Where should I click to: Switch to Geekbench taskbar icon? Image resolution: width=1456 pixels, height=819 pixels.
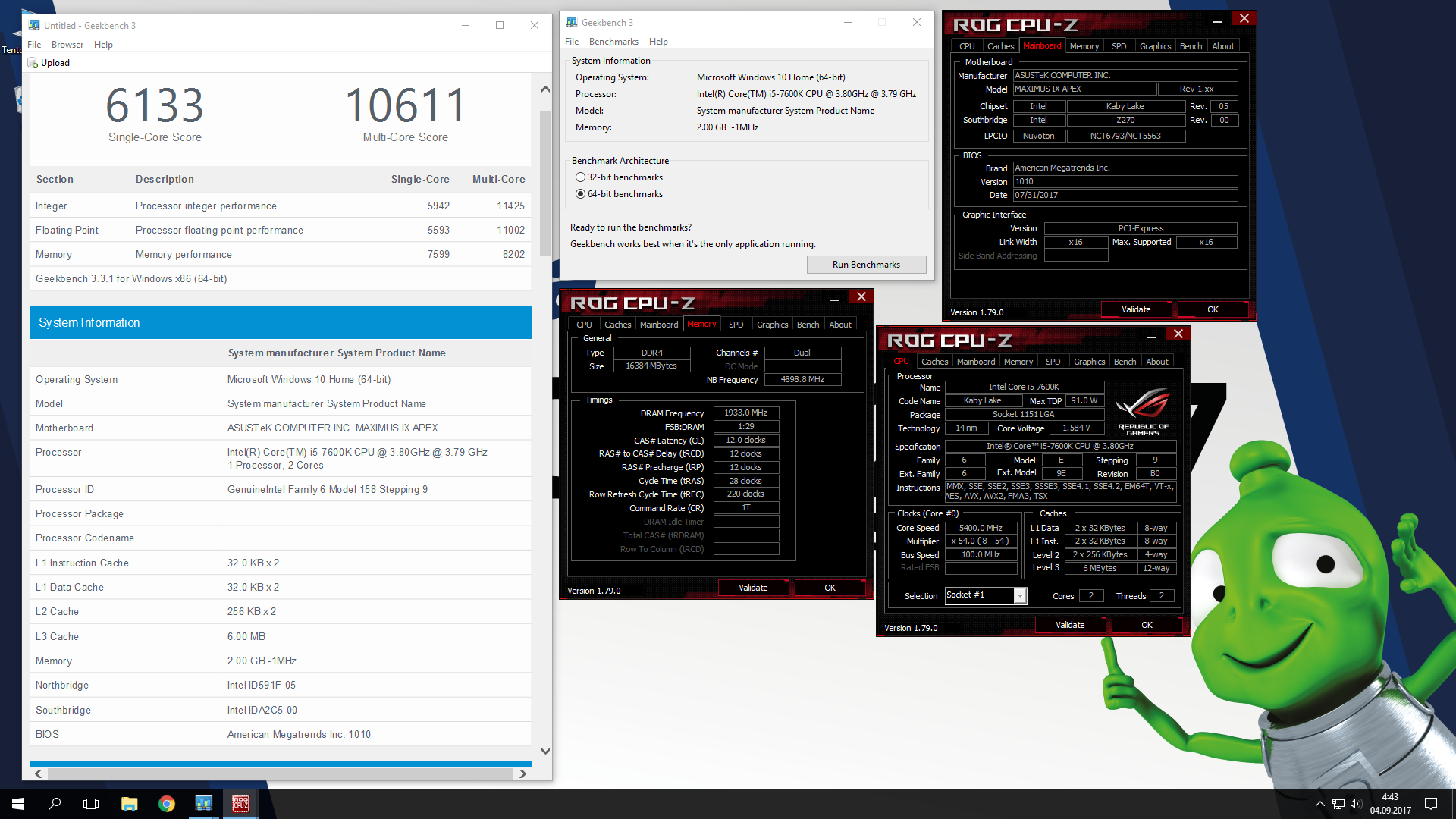(x=204, y=804)
